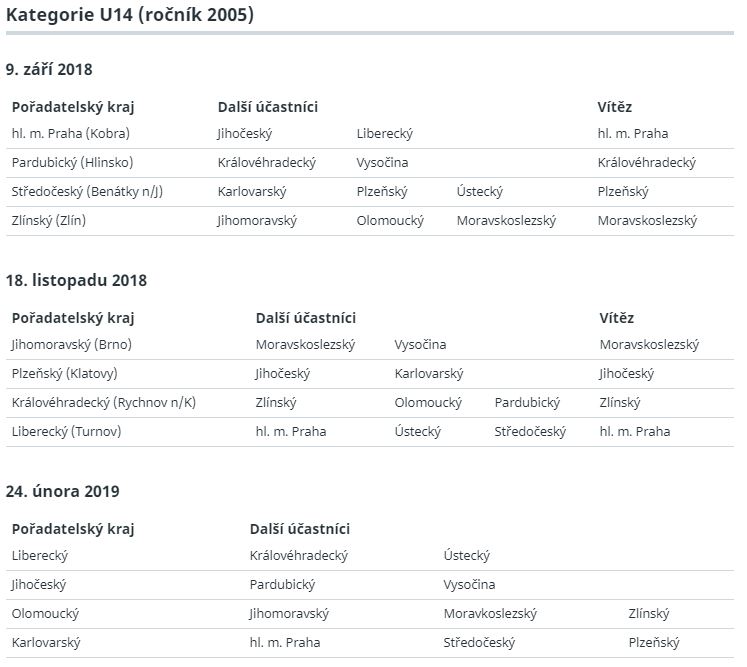Click the 'Kategorie U14 (ročník 2005)' heading
The height and width of the screenshot is (667, 747).
(130, 15)
